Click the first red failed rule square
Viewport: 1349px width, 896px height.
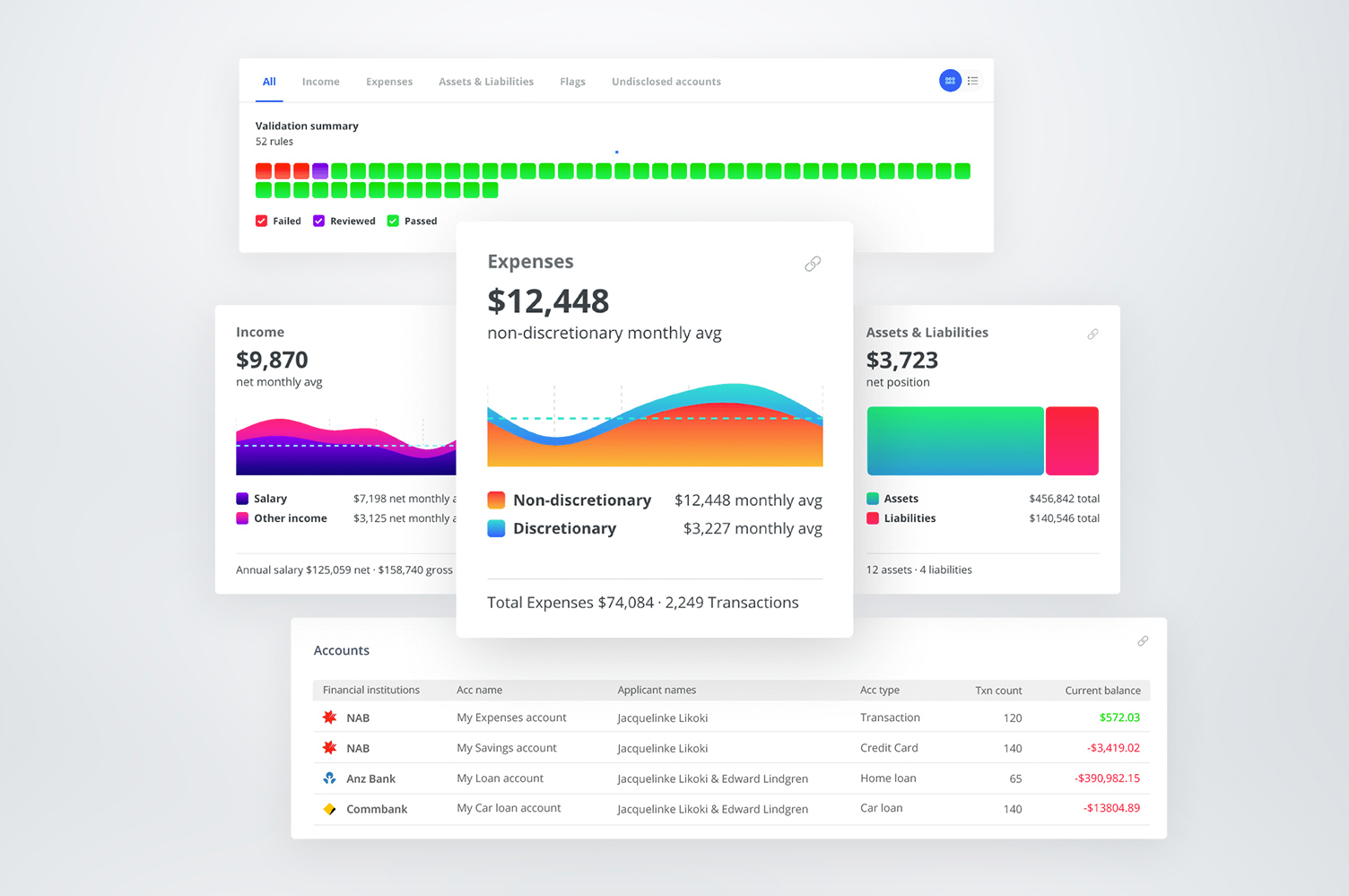tap(264, 170)
